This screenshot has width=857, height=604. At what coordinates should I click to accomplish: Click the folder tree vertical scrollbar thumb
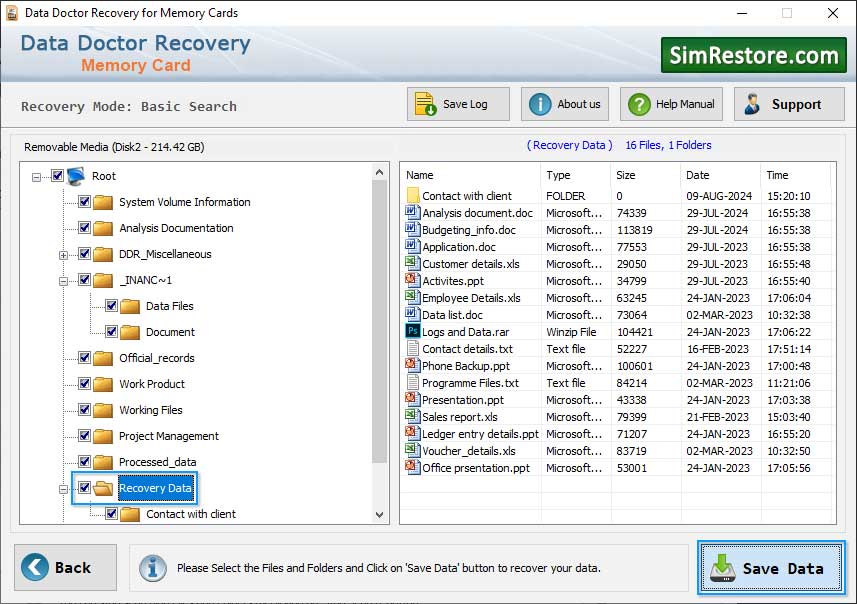pyautogui.click(x=379, y=321)
